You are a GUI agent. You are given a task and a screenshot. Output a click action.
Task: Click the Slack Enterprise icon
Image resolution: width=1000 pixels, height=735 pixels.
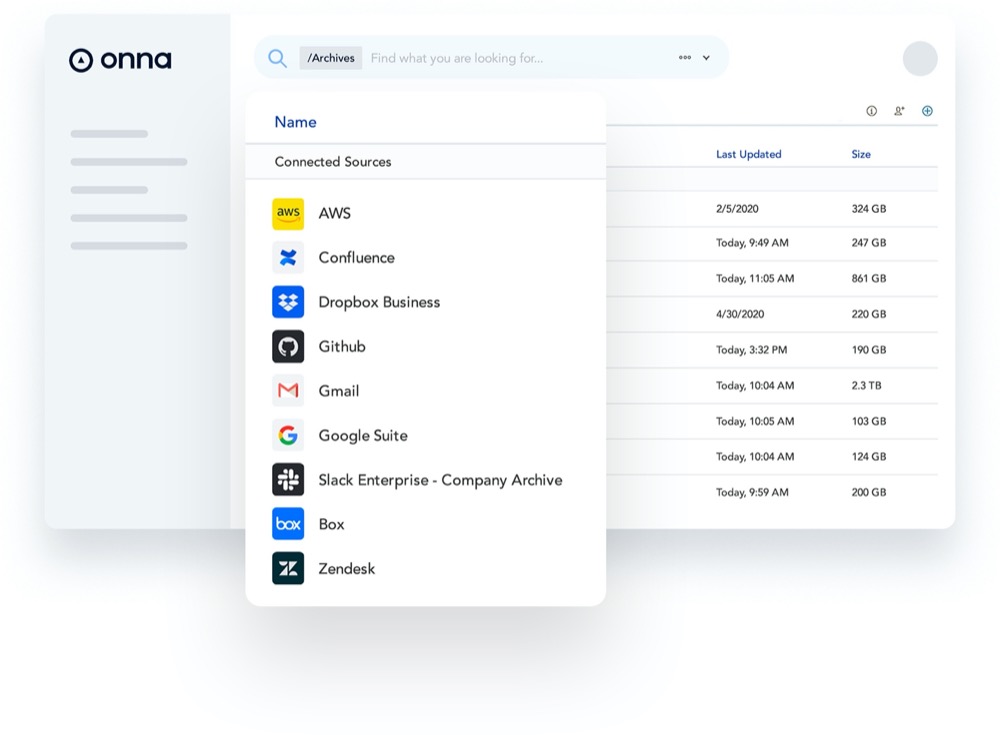click(288, 480)
